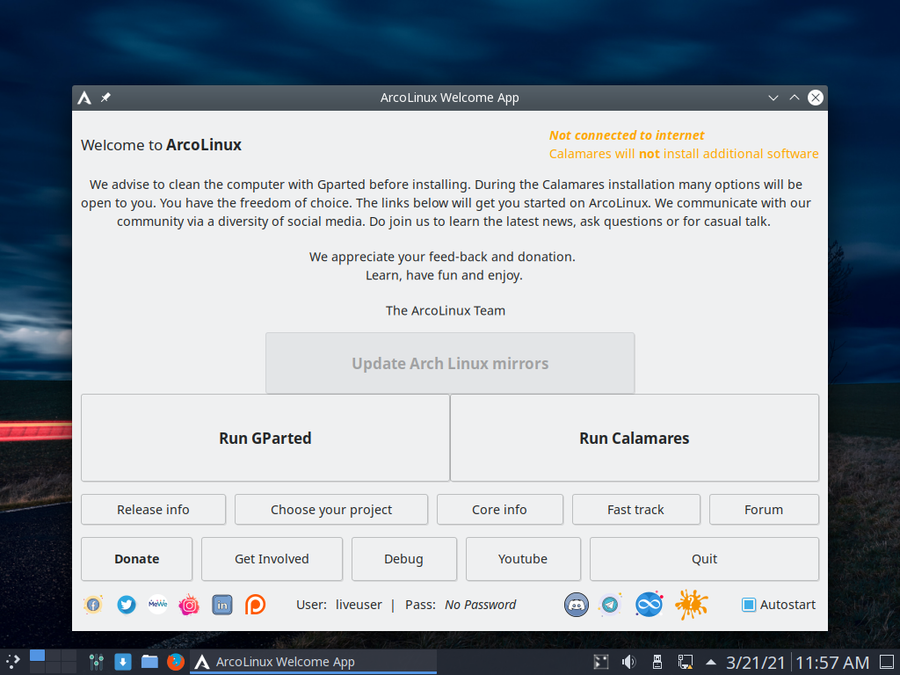Image resolution: width=900 pixels, height=675 pixels.
Task: Click the 'No Password' text
Action: pyautogui.click(x=480, y=604)
